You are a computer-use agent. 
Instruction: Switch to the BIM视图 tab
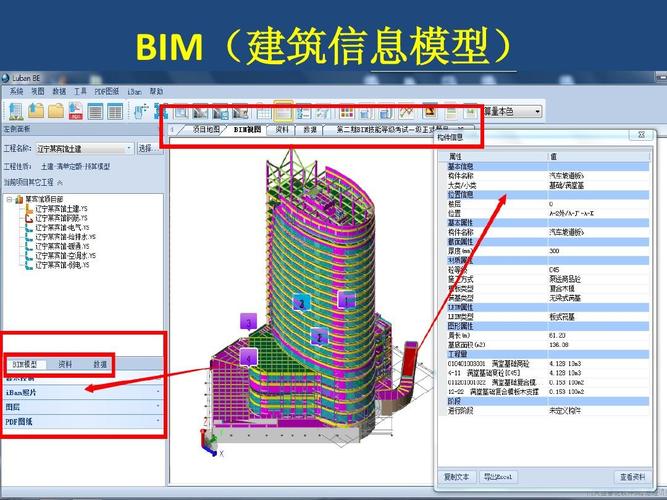click(x=247, y=129)
